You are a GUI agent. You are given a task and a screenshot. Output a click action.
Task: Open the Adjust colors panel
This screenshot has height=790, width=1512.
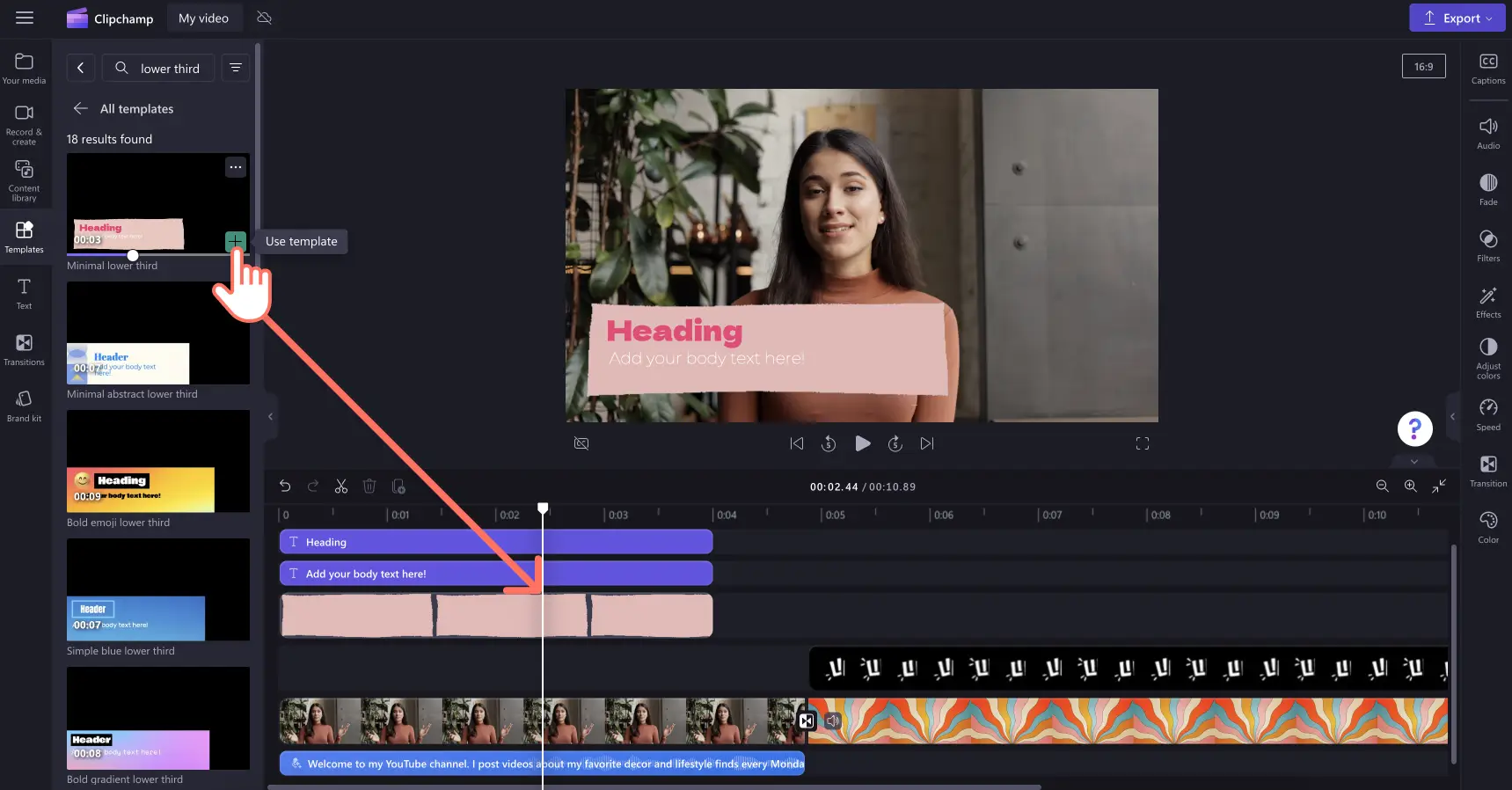point(1488,358)
